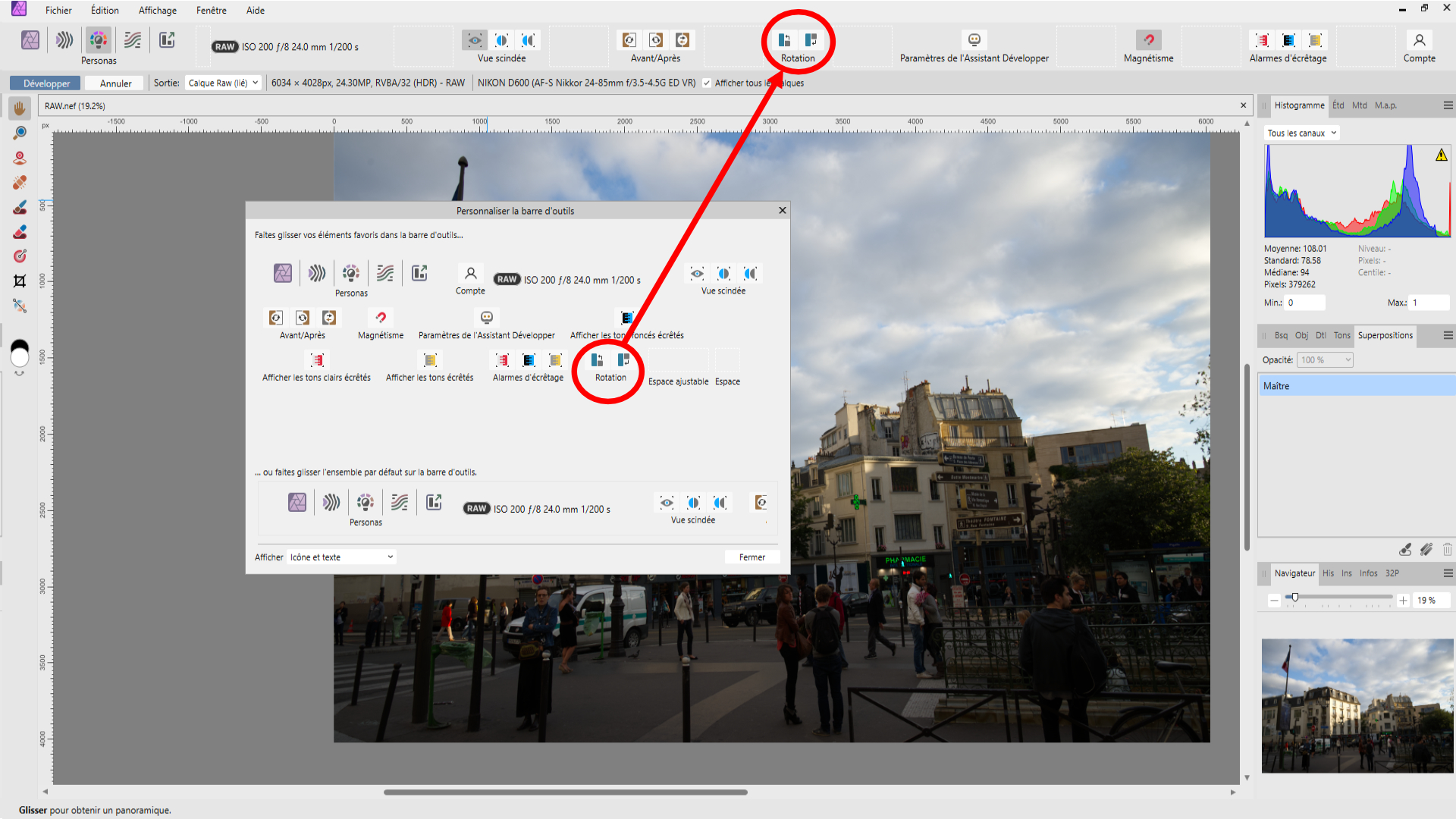
Task: Click the Fermer button in dialog
Action: click(x=752, y=557)
